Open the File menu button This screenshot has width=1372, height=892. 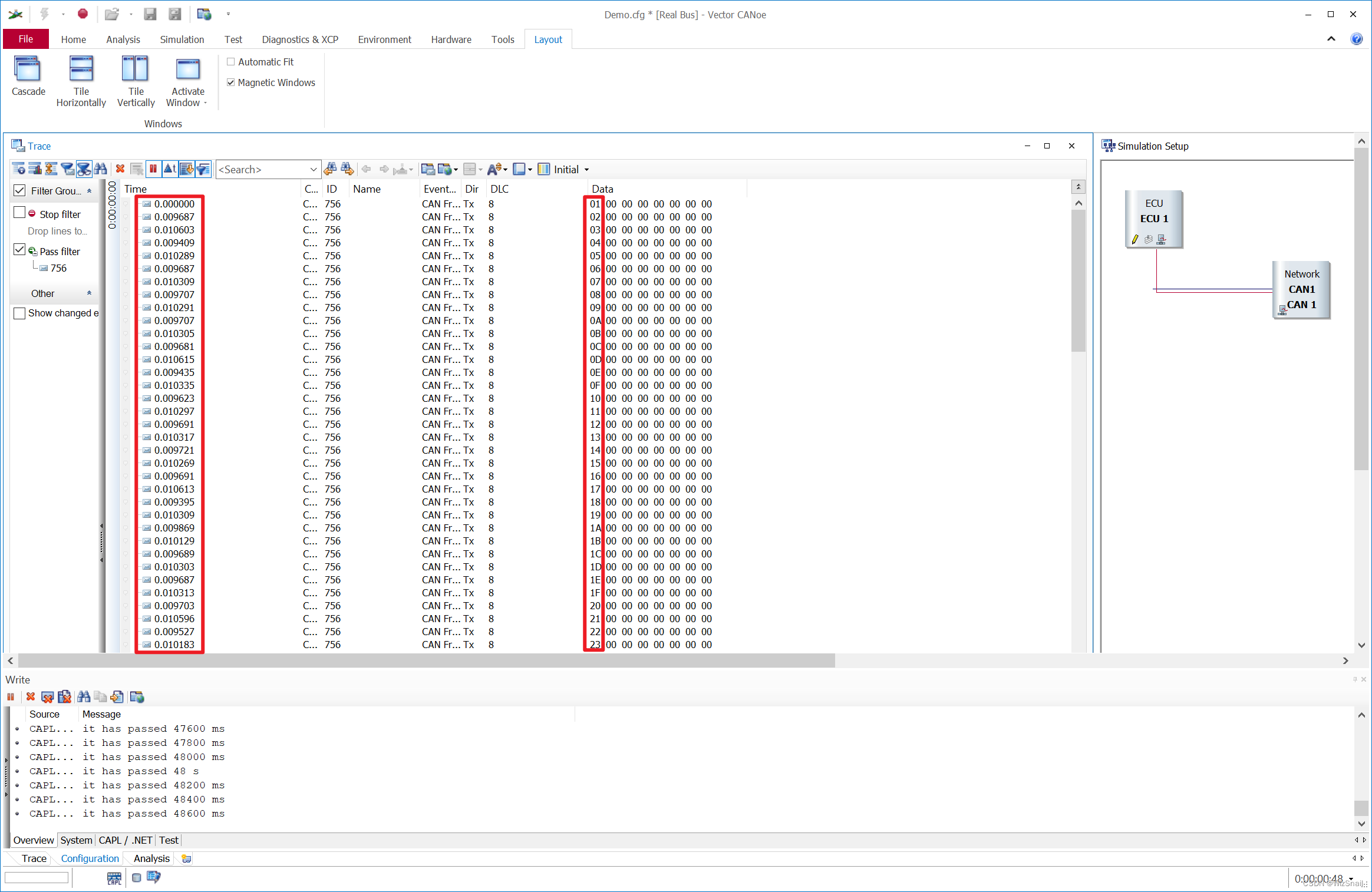[26, 39]
